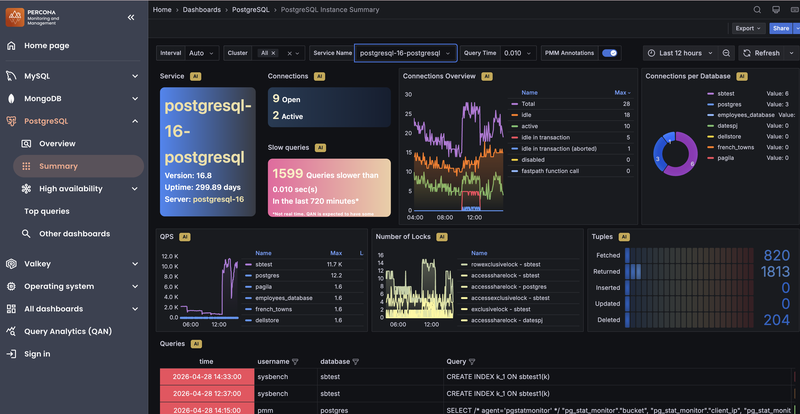
Task: Go to PostgreSQL in breadcrumb
Action: (250, 10)
